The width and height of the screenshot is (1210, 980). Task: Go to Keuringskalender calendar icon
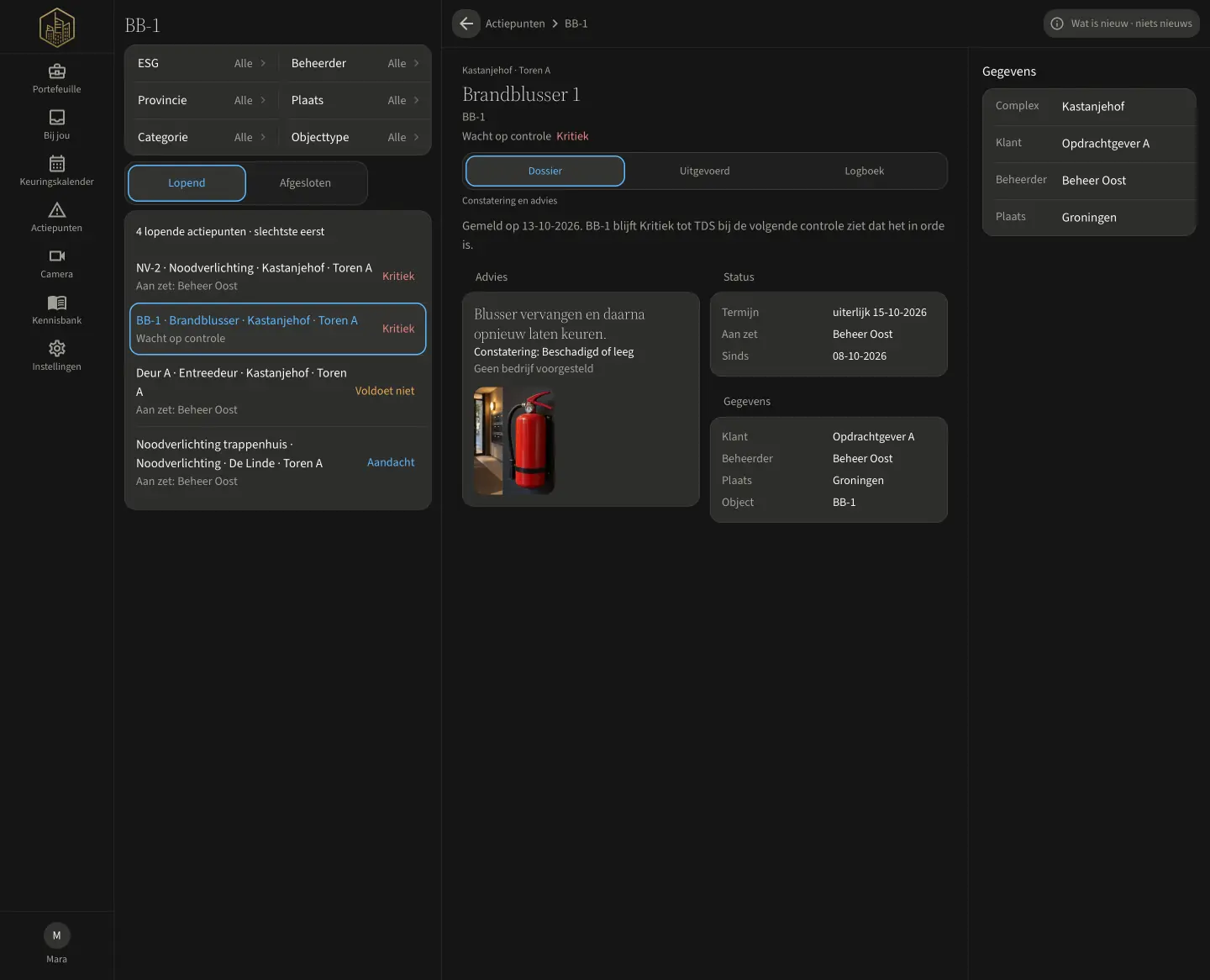(57, 164)
